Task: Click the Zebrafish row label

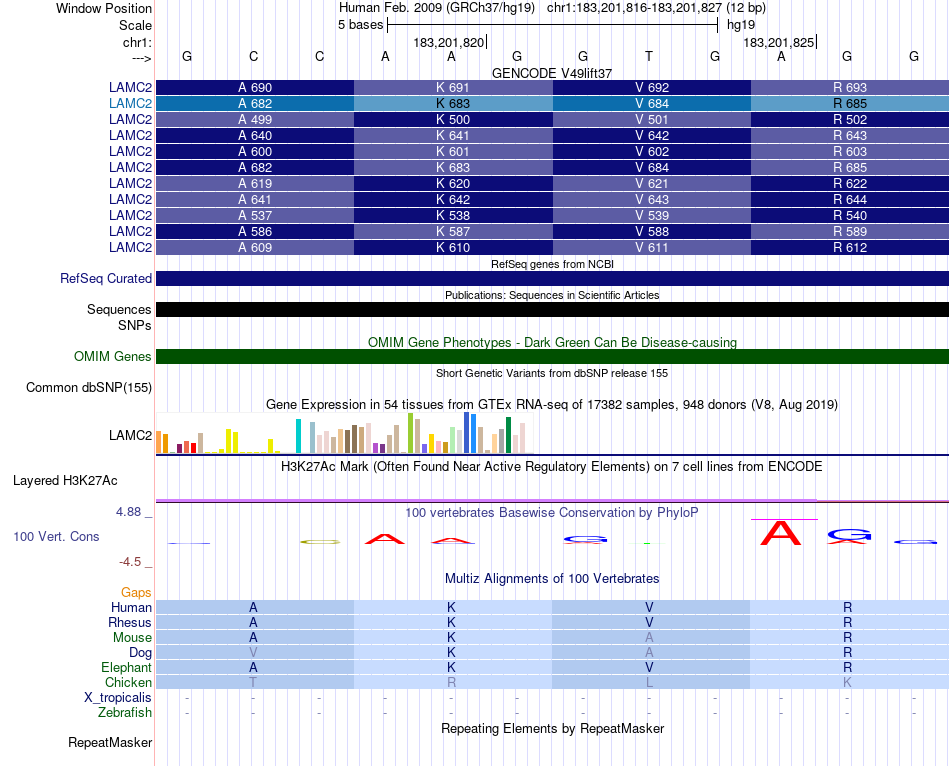Action: tap(125, 712)
